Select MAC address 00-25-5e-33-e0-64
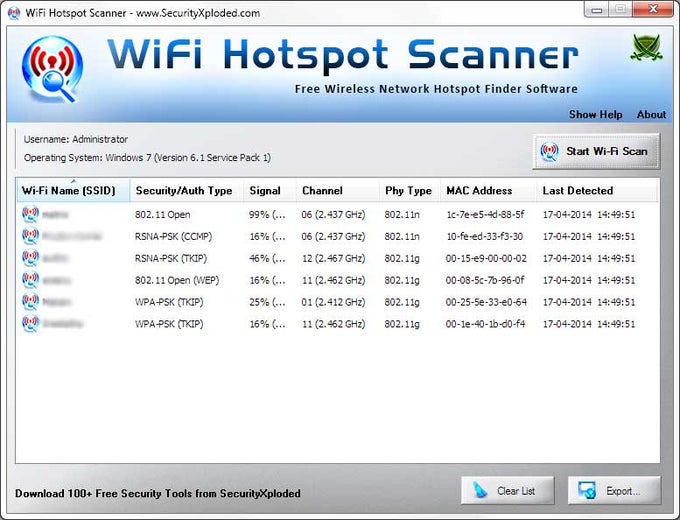Image resolution: width=680 pixels, height=520 pixels. click(486, 302)
